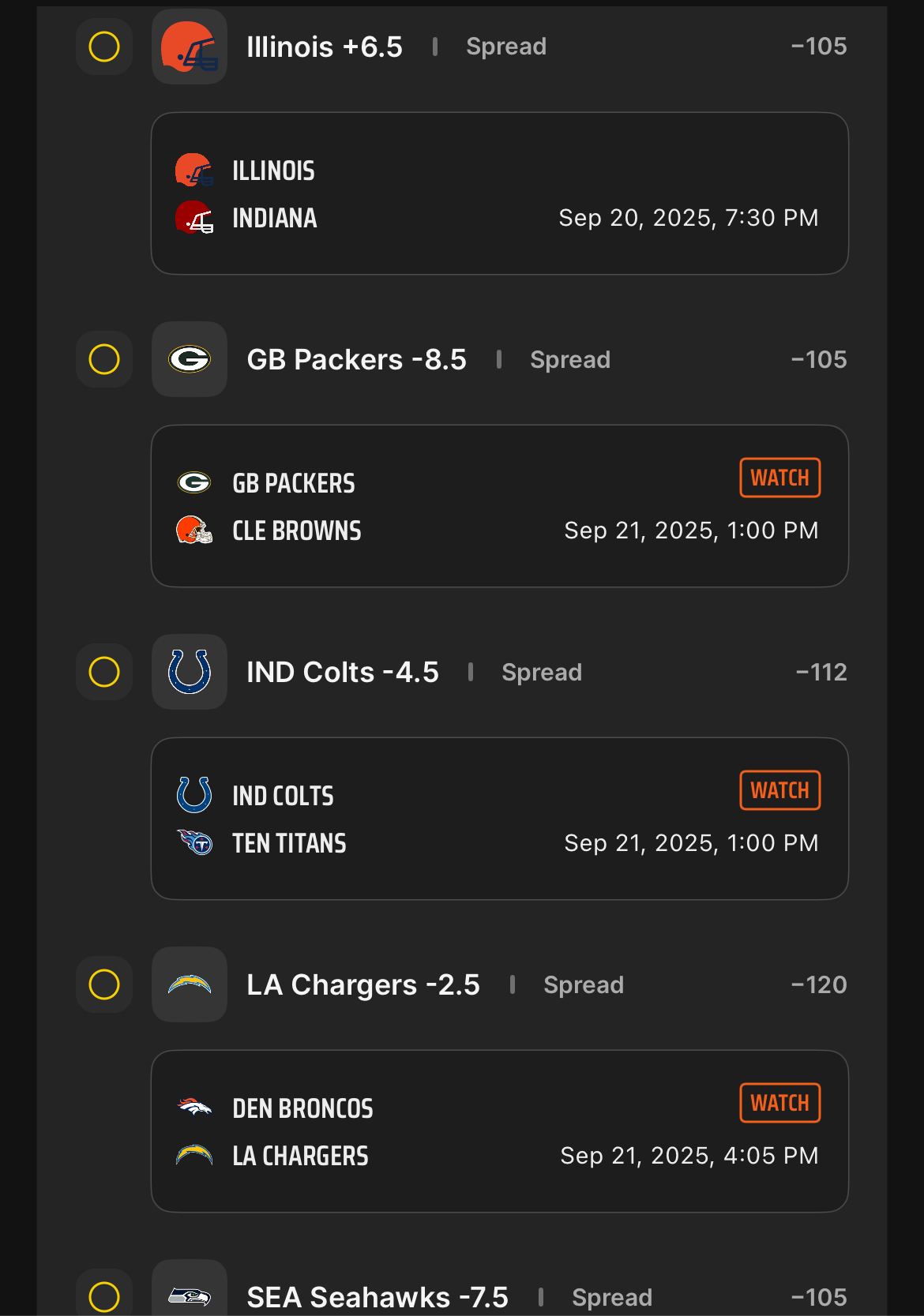Screen dimensions: 924x1316
Task: Click the Denver Broncos logo icon
Action: (x=194, y=1107)
